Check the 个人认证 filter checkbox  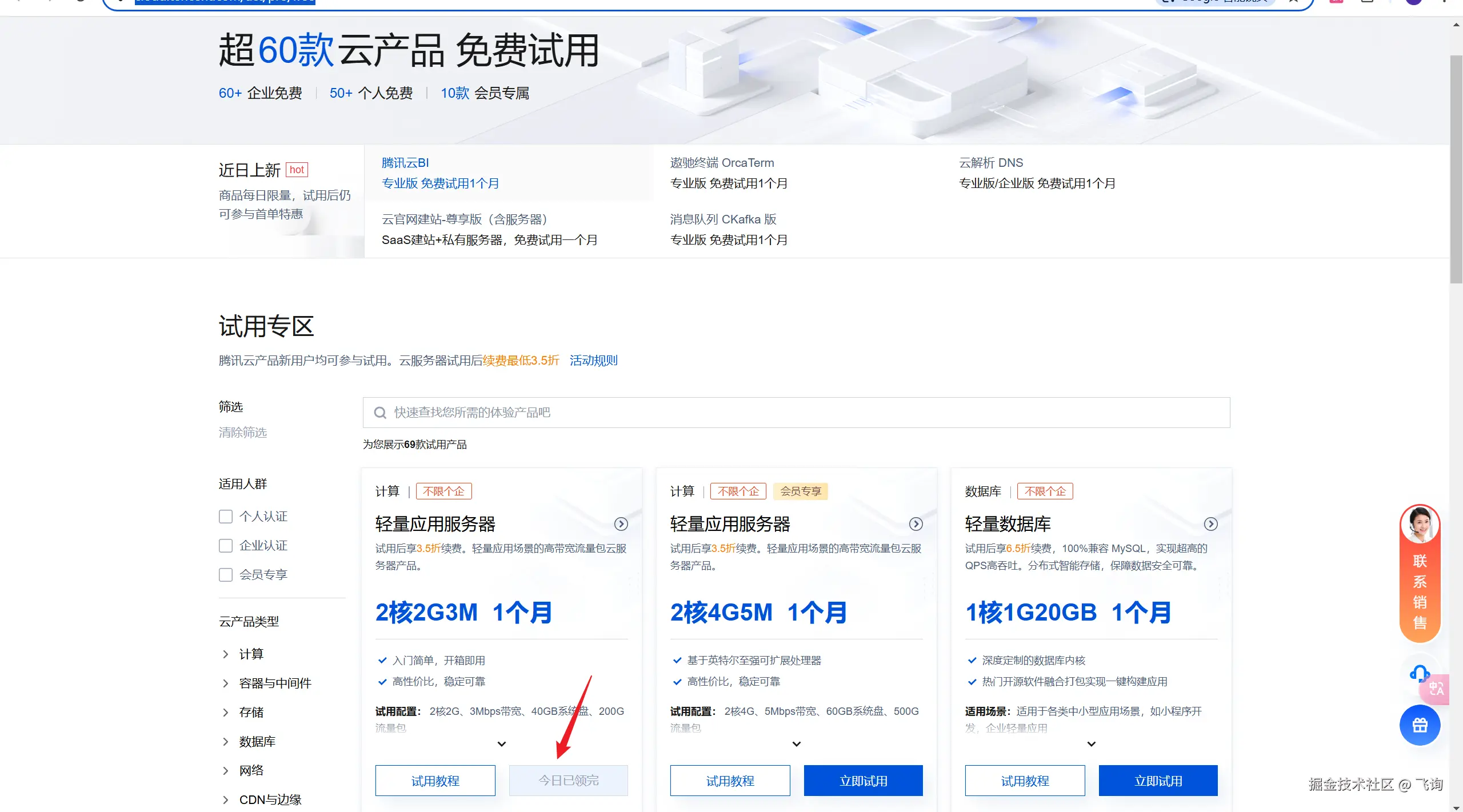pyautogui.click(x=226, y=517)
